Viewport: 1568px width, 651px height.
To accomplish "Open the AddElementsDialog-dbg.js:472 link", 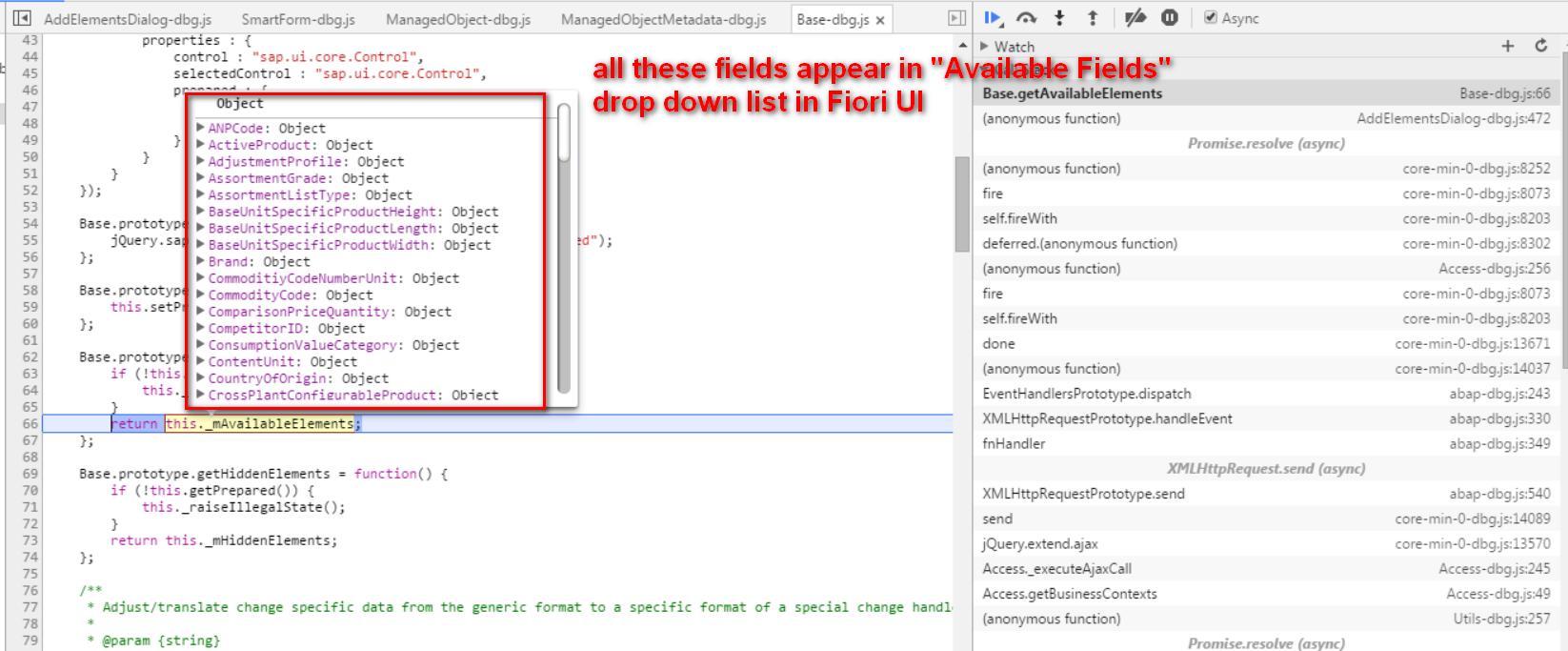I will pos(1454,118).
